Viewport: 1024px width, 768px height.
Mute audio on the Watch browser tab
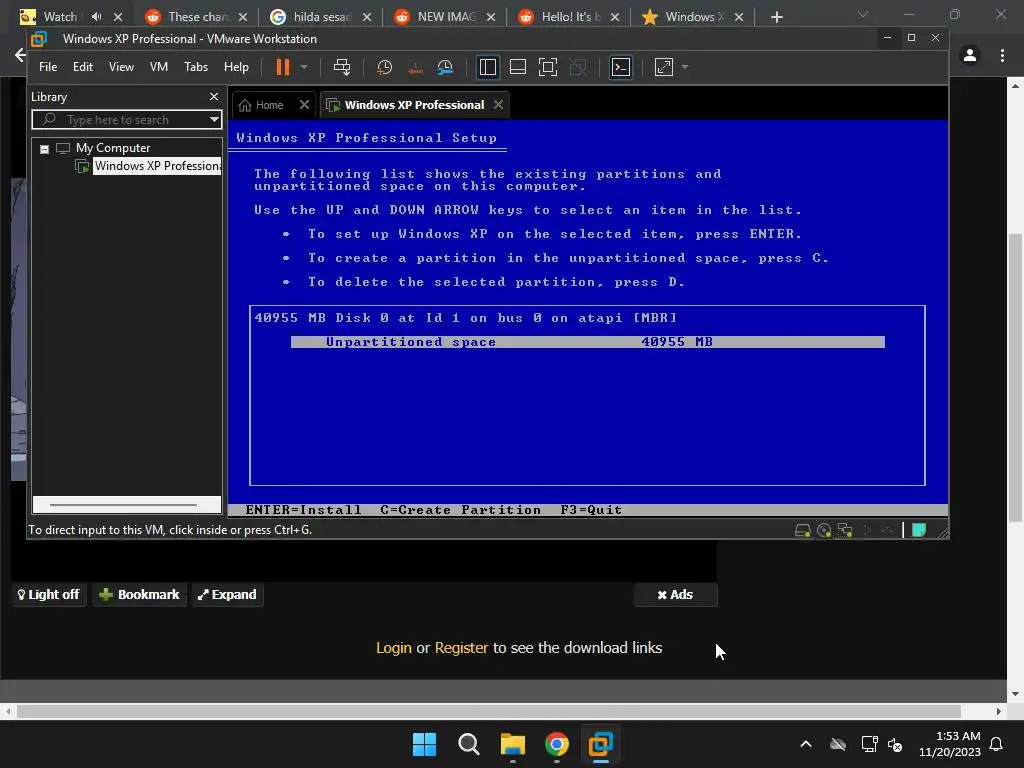tap(97, 16)
